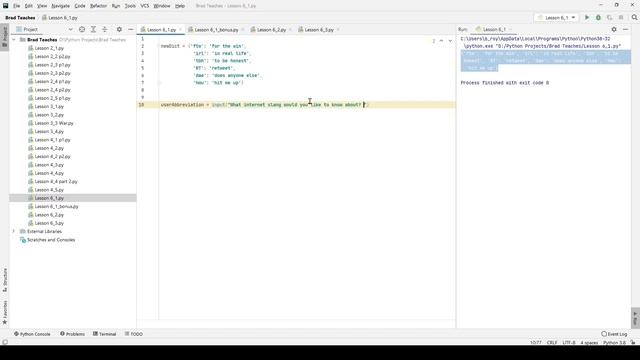This screenshot has height=360, width=640.
Task: Close the Lesson 6_1.py editor tab
Action: click(x=180, y=30)
